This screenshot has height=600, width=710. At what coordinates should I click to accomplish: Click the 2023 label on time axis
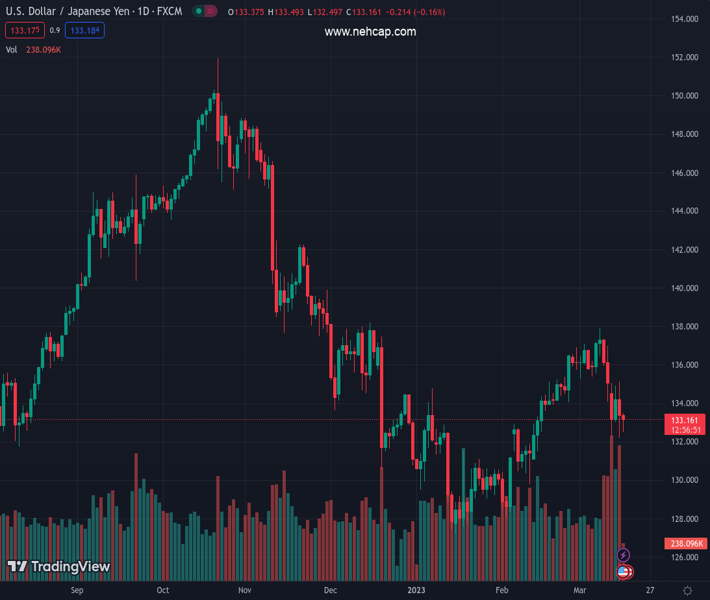tap(417, 591)
